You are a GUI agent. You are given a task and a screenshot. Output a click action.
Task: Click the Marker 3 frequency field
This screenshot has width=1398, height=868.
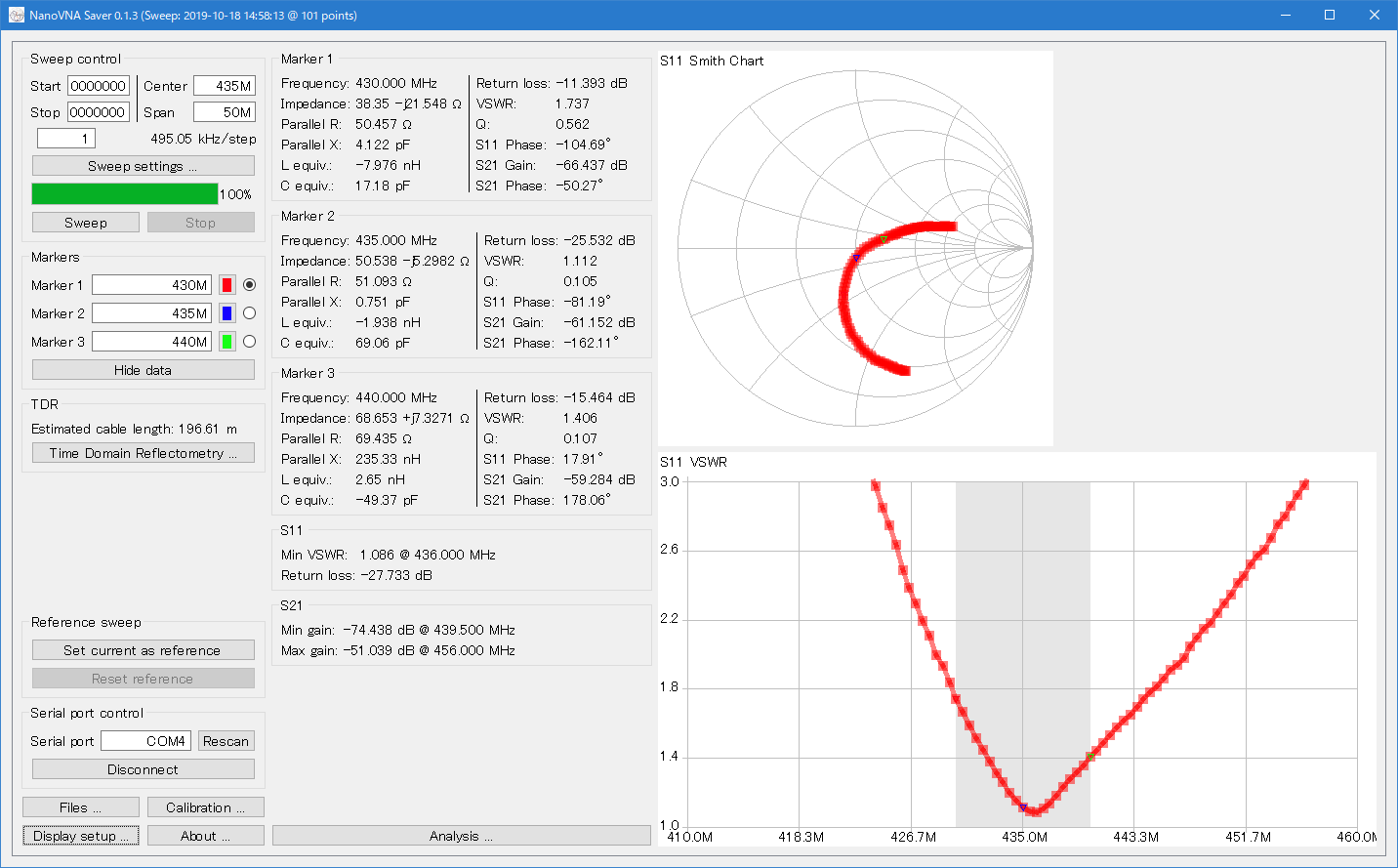click(151, 342)
